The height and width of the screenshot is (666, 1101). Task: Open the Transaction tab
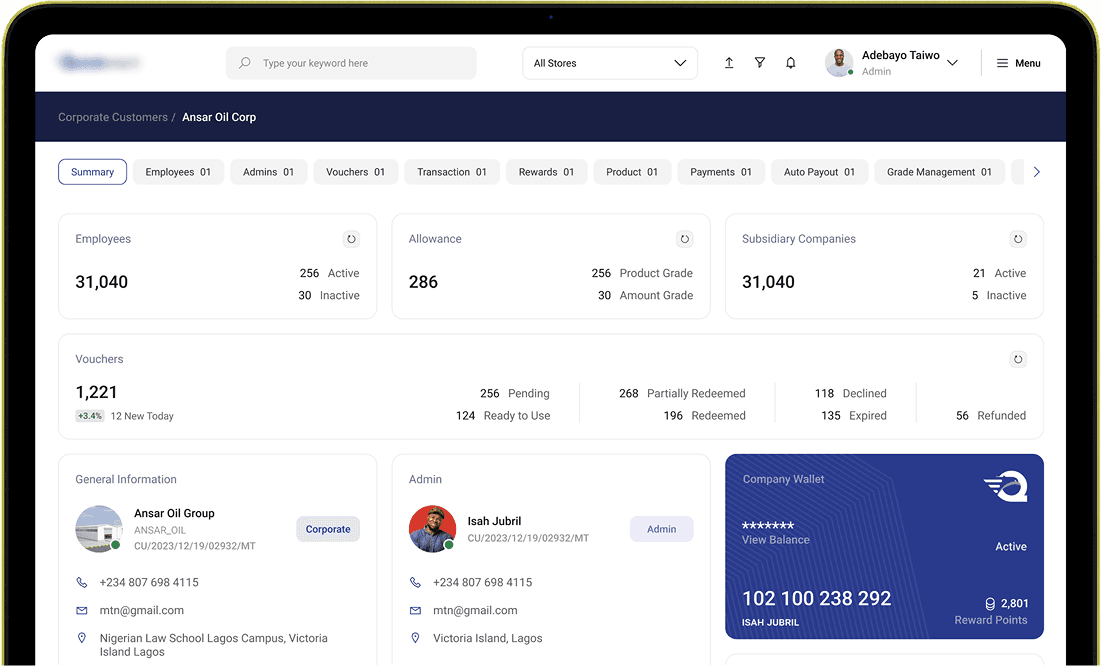click(451, 172)
